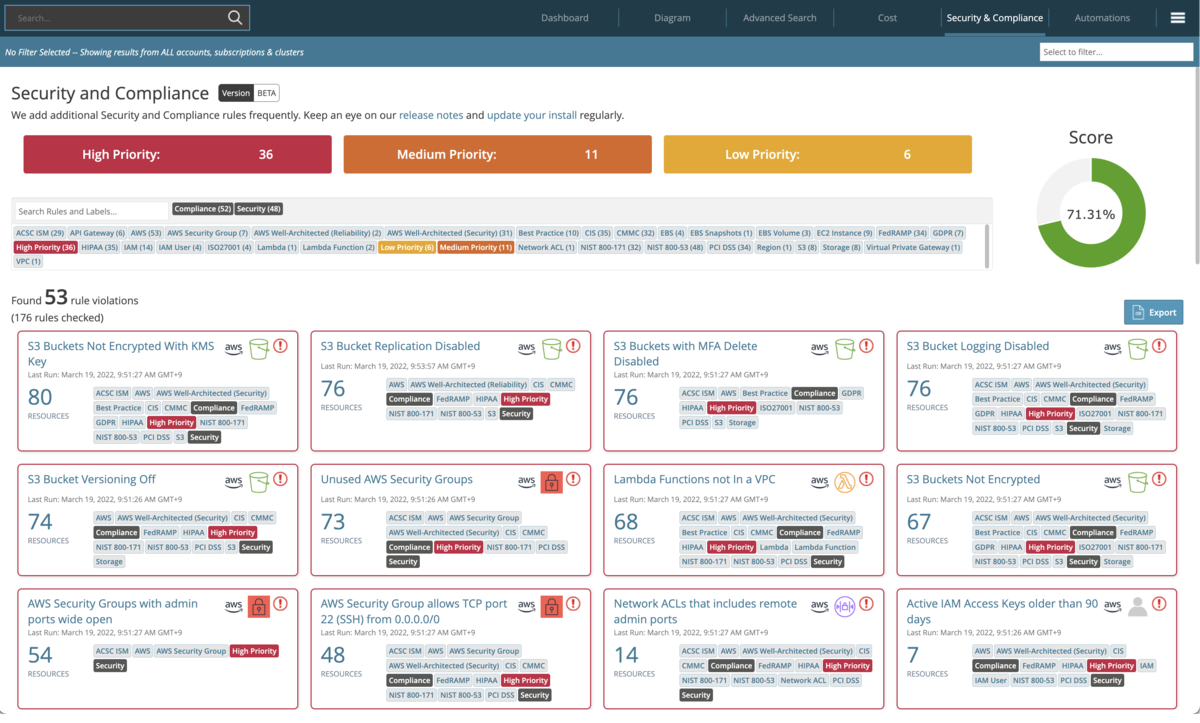Go to Advanced Search tab
The image size is (1200, 723).
coord(780,18)
